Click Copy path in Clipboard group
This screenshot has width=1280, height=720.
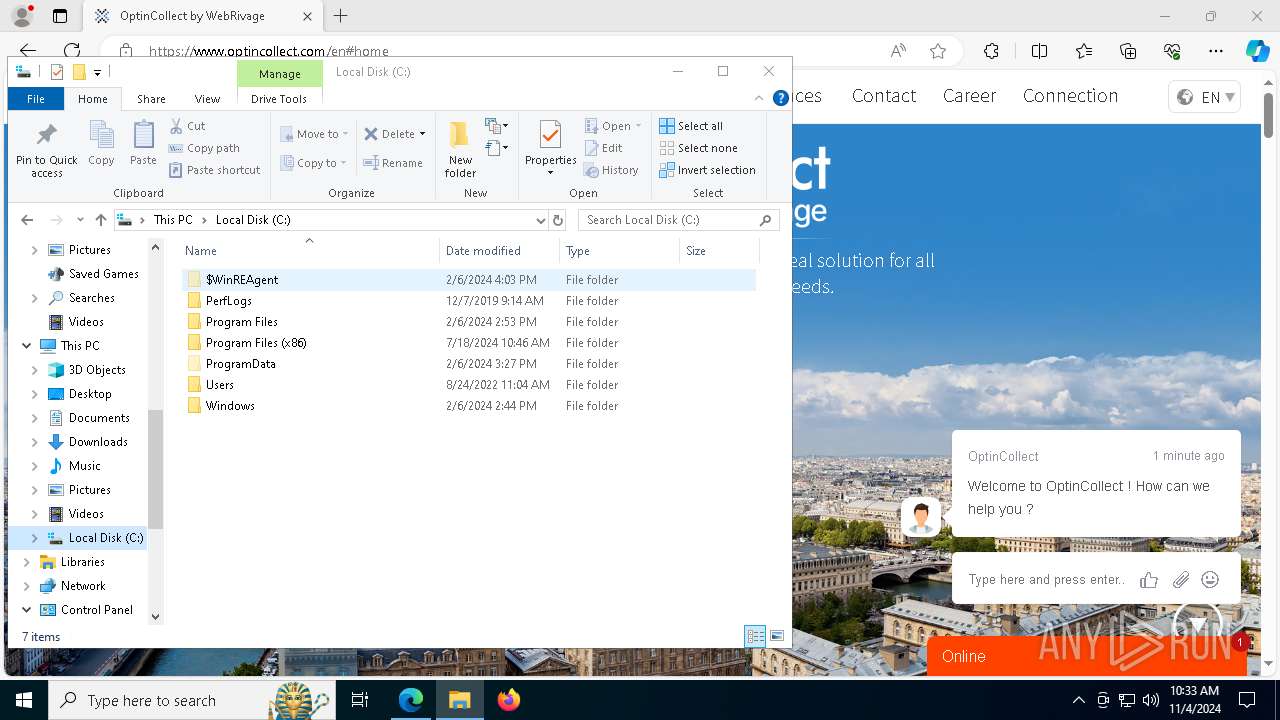coord(205,148)
